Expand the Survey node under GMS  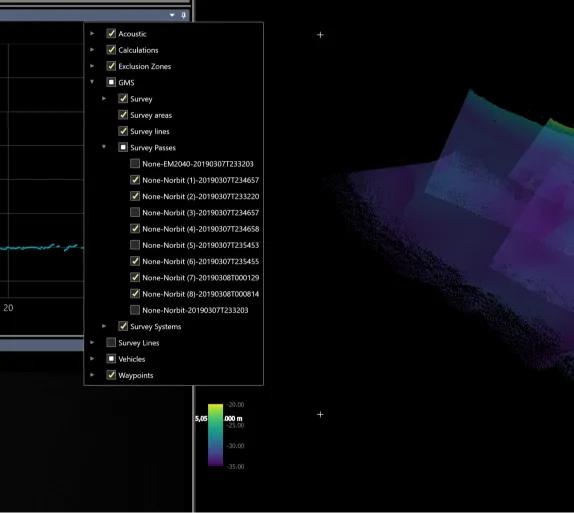[x=104, y=98]
